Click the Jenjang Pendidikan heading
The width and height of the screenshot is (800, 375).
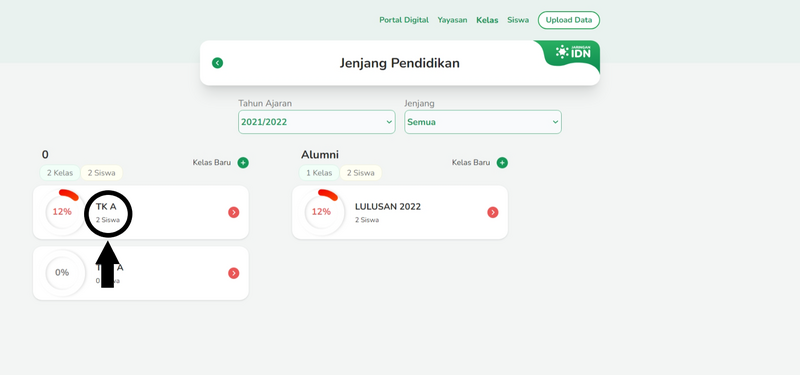(x=399, y=63)
